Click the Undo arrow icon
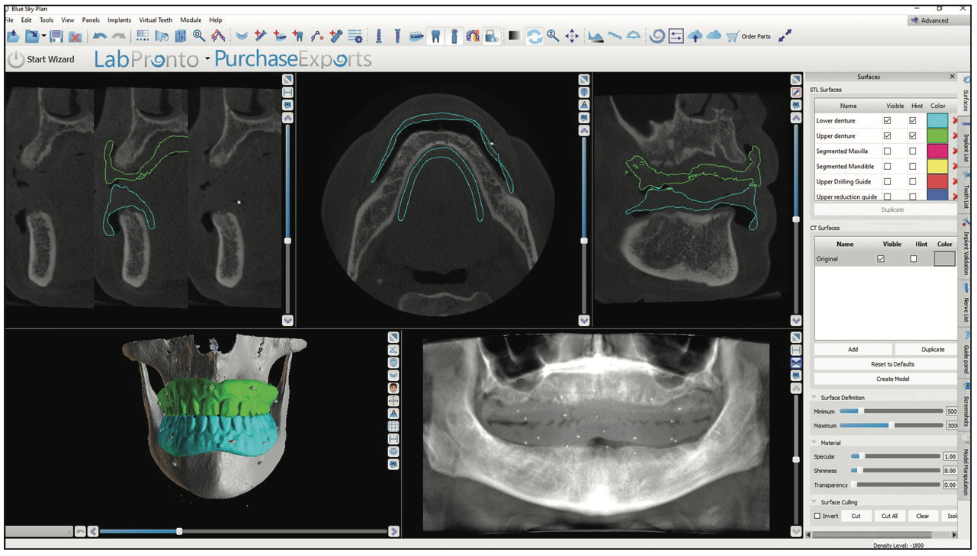 100,36
